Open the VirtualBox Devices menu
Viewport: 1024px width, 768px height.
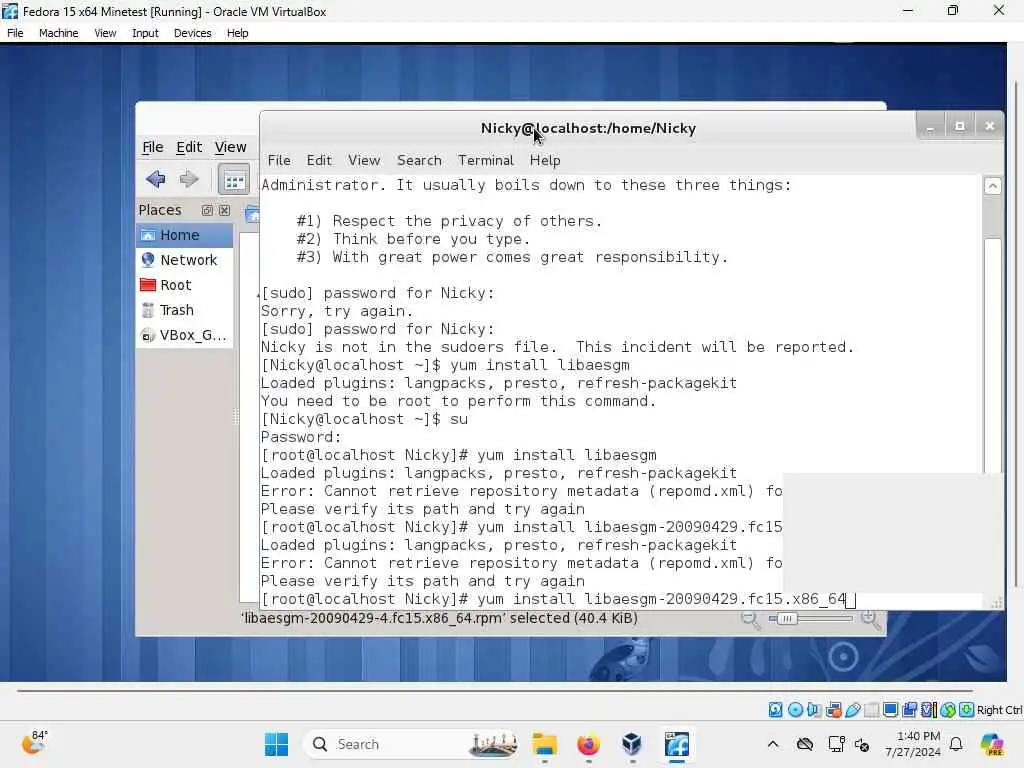click(x=193, y=33)
